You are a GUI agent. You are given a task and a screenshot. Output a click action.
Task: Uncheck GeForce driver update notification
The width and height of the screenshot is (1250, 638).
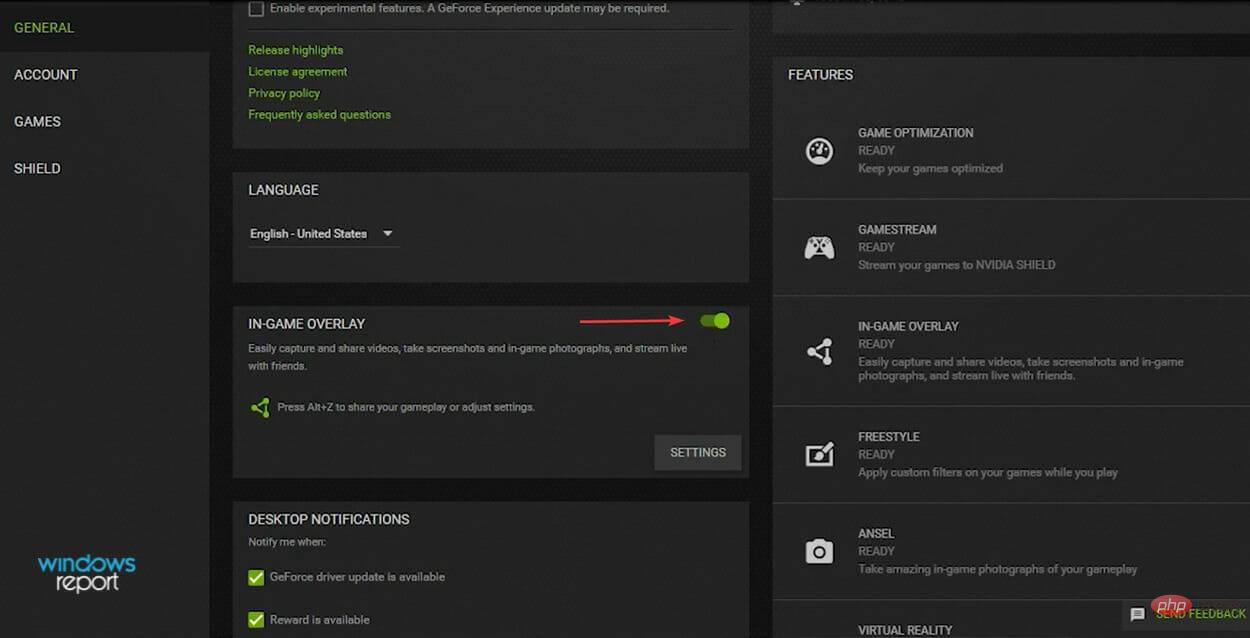coord(255,577)
